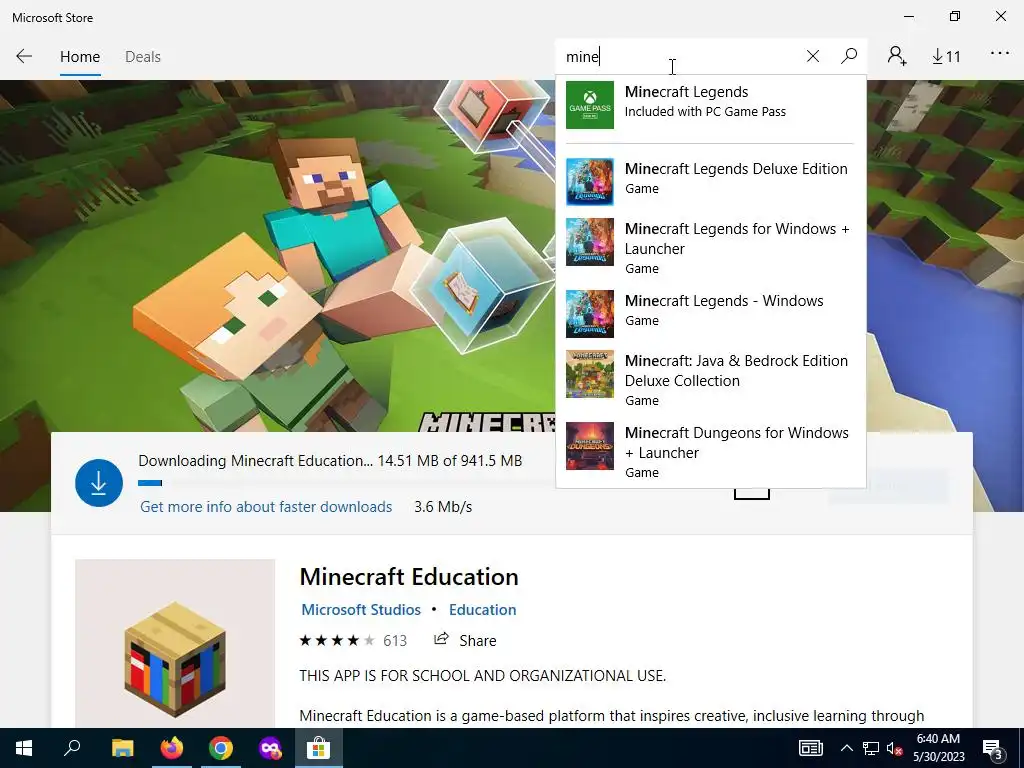Click the blue download status icon
Screen dimensions: 1024x768
point(99,483)
